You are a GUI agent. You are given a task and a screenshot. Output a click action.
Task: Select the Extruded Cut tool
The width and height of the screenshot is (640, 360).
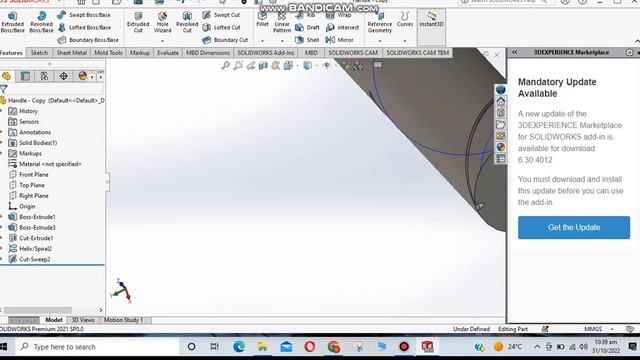138,22
